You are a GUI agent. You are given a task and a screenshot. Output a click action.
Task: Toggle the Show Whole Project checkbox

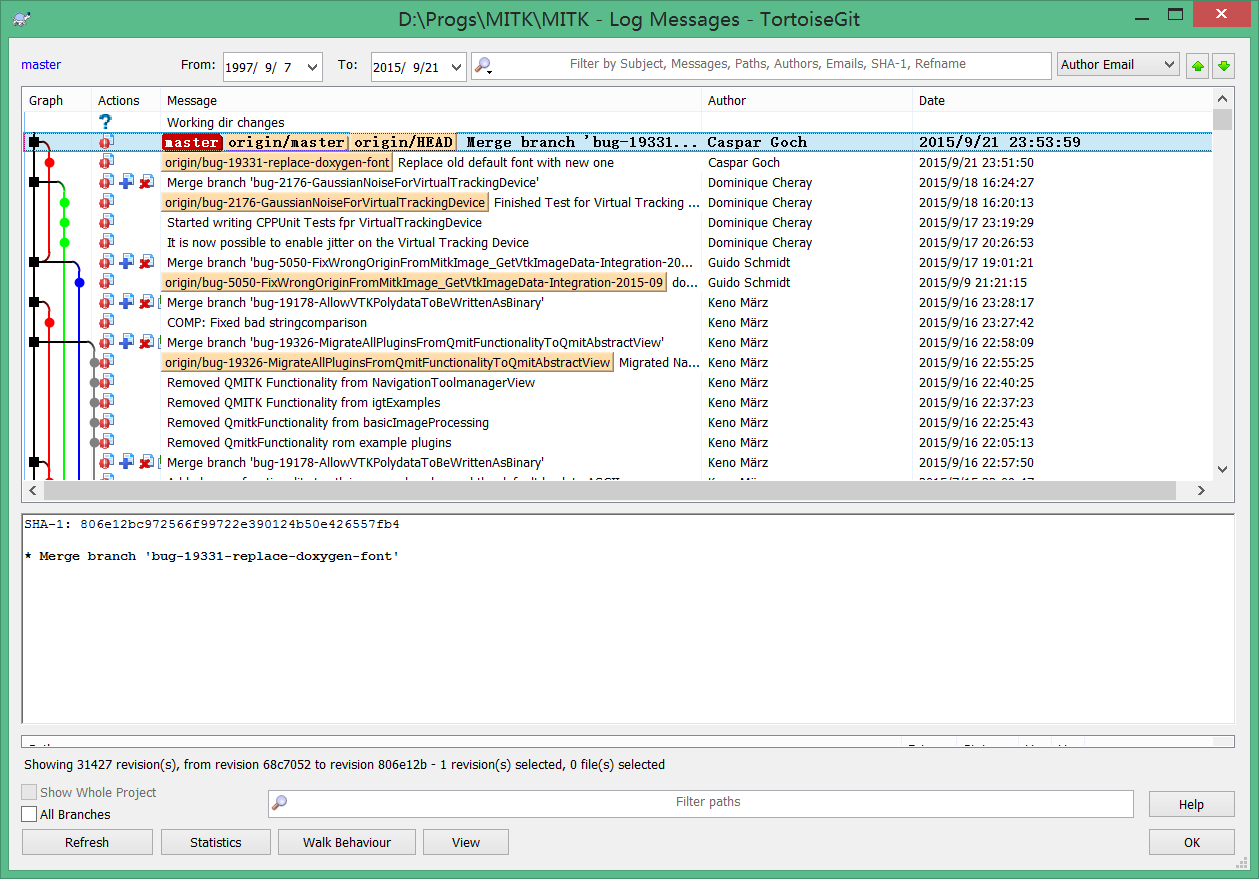[x=29, y=792]
